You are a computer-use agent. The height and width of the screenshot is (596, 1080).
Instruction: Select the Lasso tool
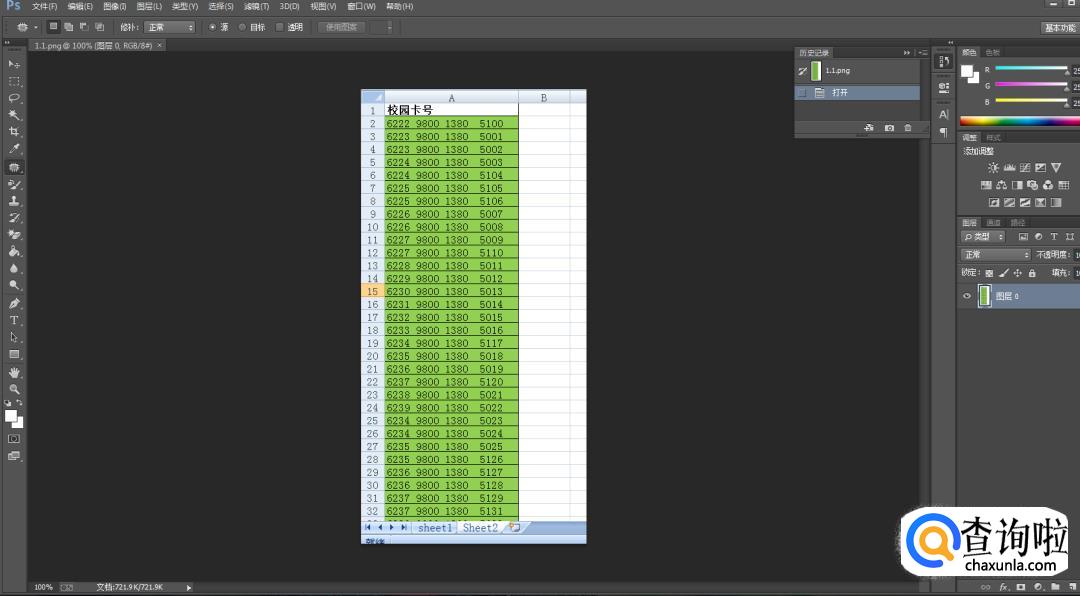14,98
